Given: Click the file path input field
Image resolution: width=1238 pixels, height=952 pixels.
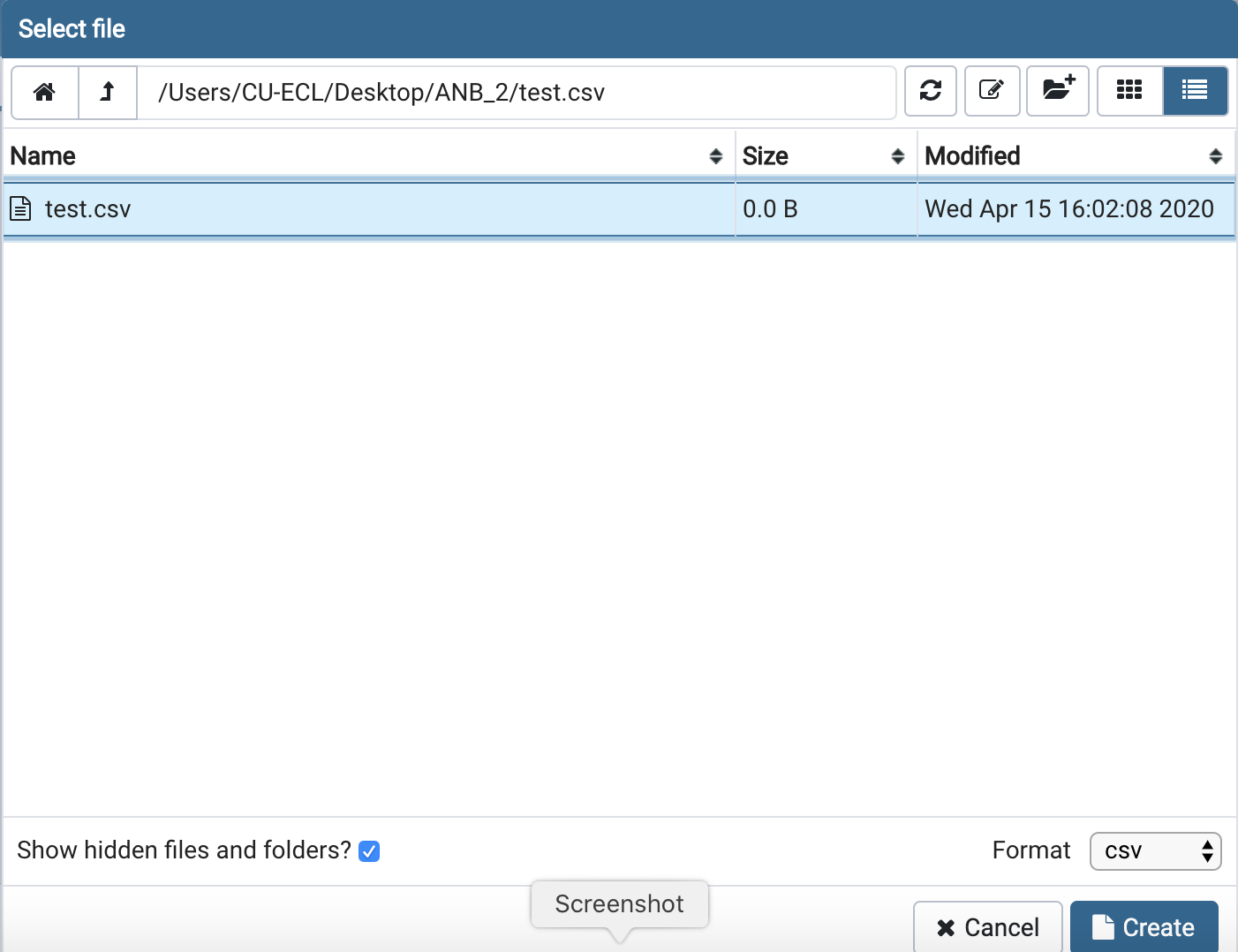Looking at the screenshot, I should [517, 93].
